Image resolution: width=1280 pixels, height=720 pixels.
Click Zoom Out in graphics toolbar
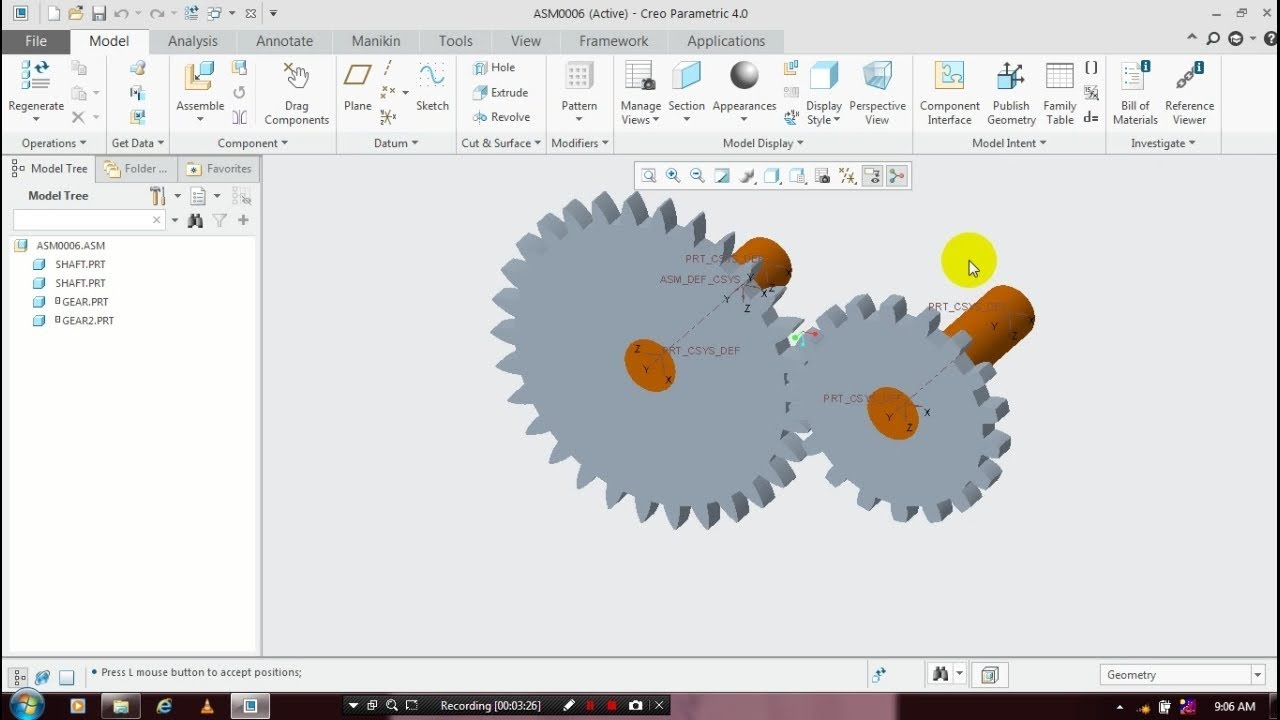[697, 176]
